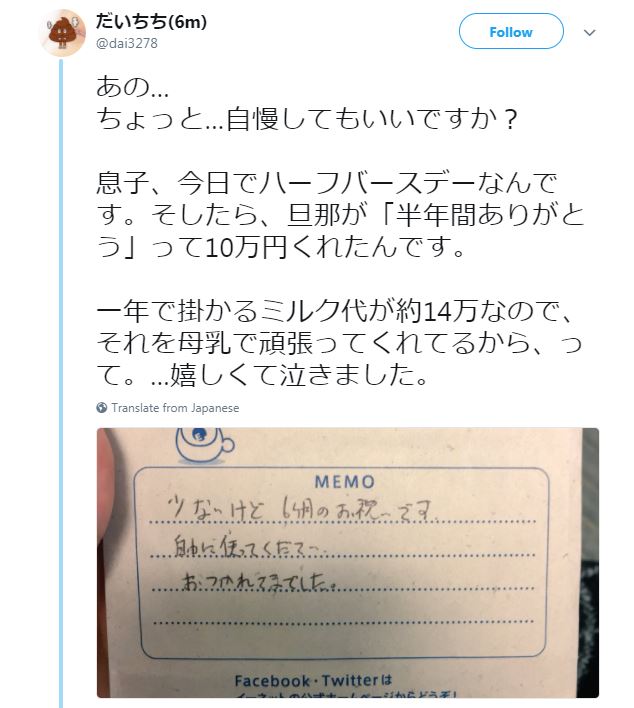Follow the @dai3278 account
634x708 pixels.
click(511, 32)
